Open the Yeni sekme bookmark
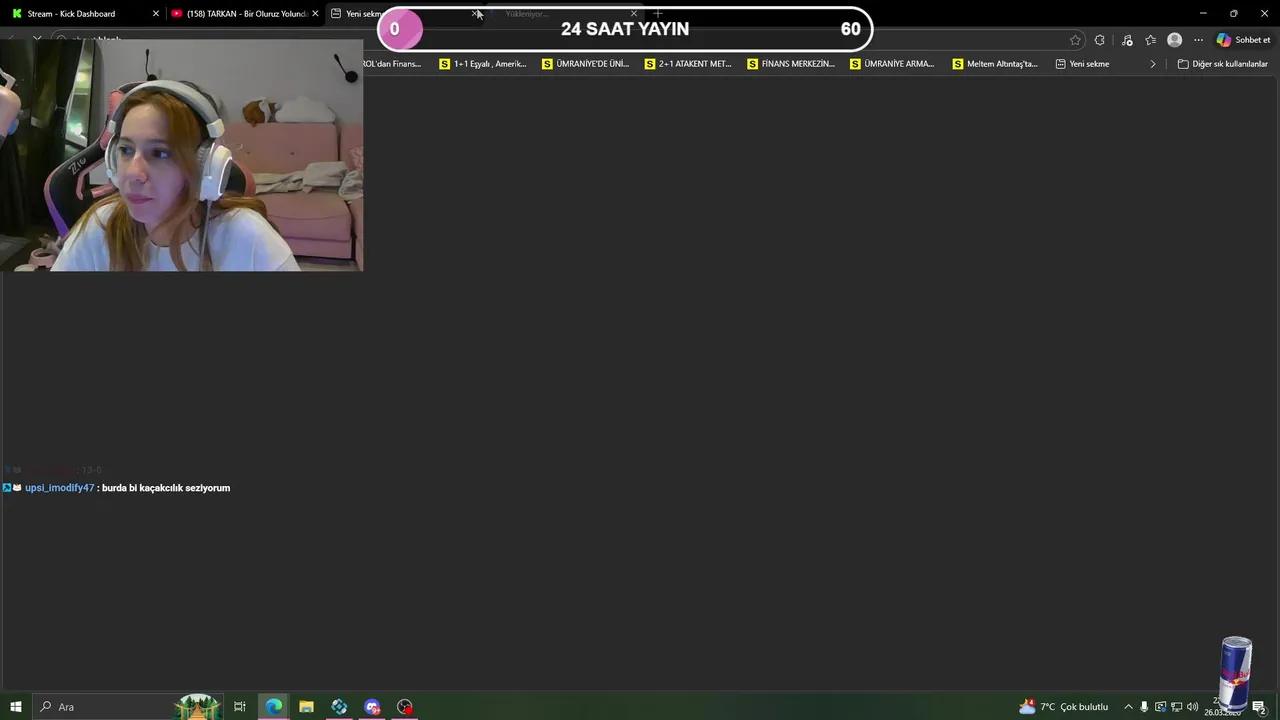Image resolution: width=1280 pixels, height=720 pixels. point(1082,64)
